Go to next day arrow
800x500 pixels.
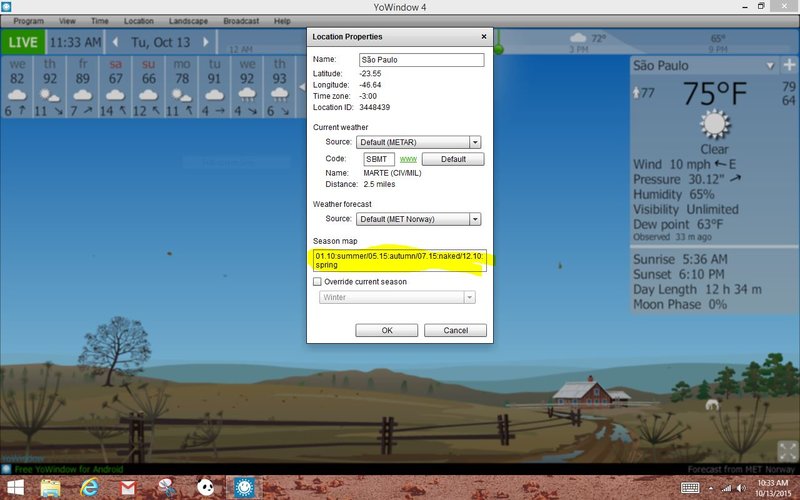click(x=206, y=42)
